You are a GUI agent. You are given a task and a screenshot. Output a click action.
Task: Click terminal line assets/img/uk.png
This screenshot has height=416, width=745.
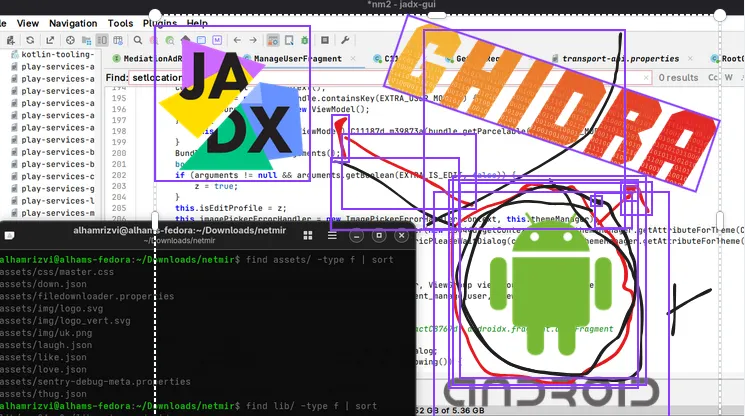coord(46,333)
